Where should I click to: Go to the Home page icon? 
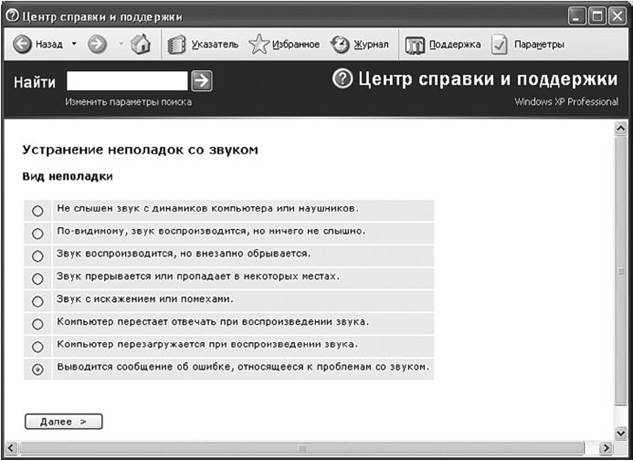(x=140, y=44)
